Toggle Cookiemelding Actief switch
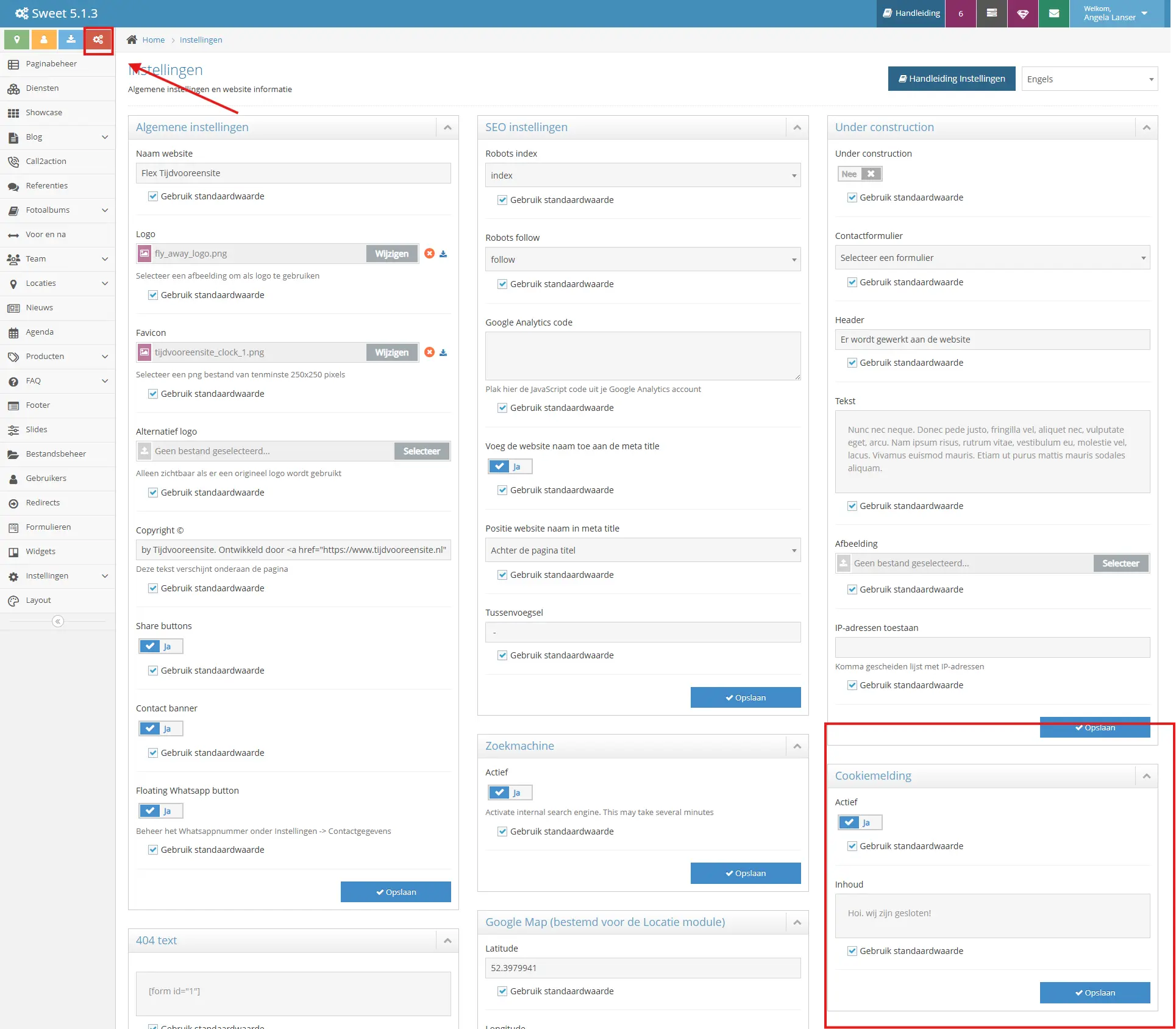1176x1029 pixels. [x=860, y=822]
